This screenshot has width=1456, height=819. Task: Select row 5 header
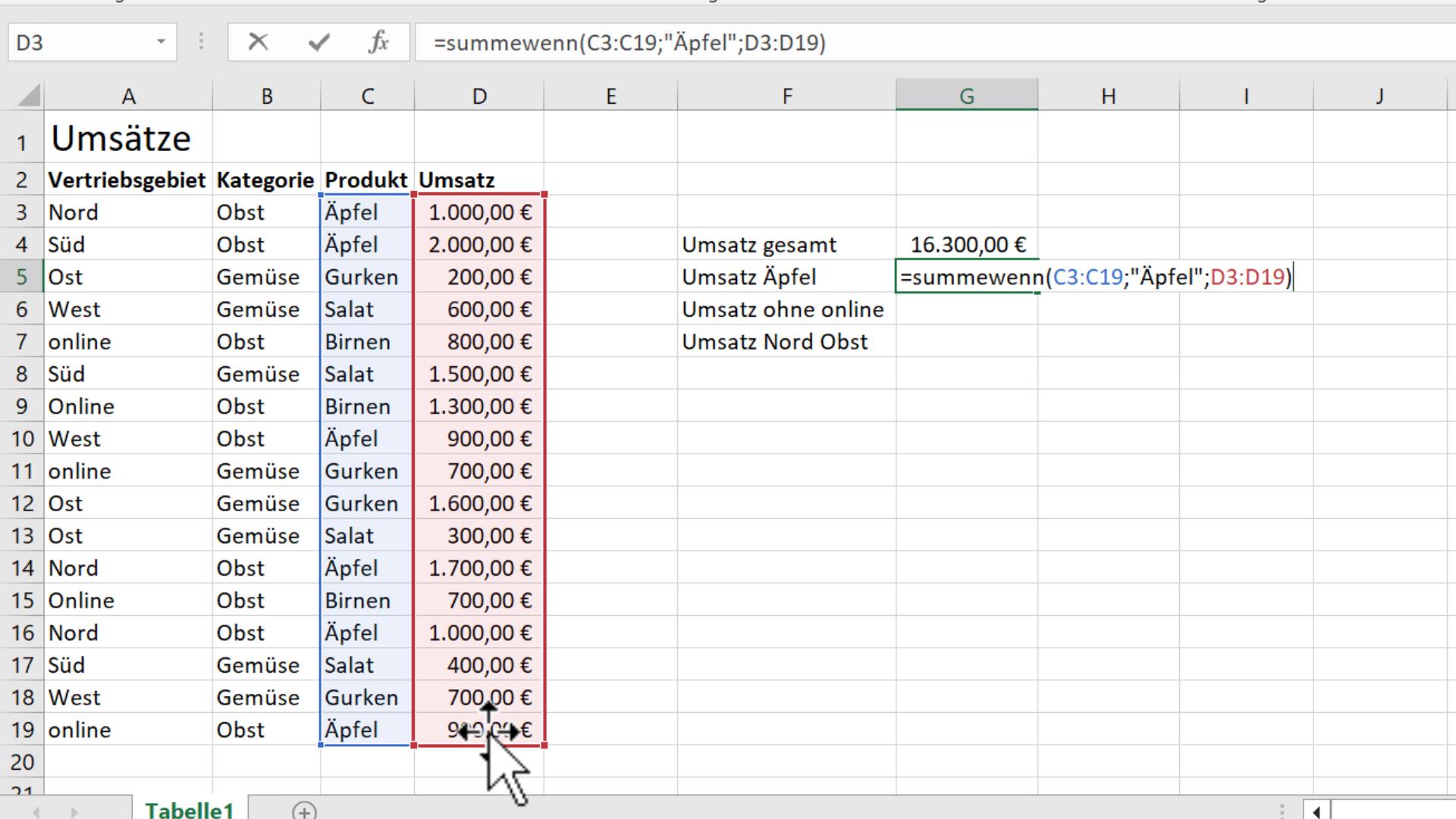[21, 277]
